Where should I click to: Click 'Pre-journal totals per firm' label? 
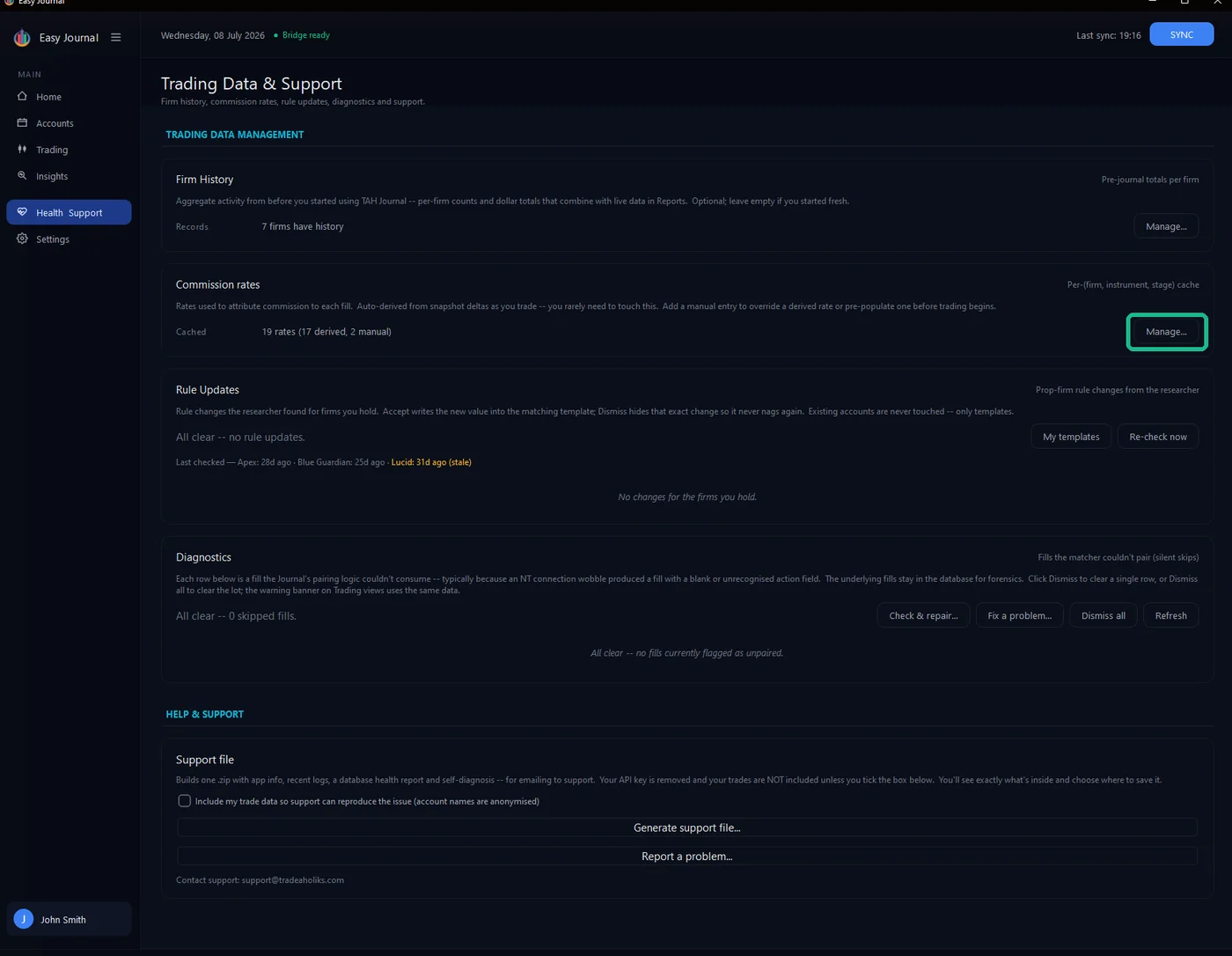1150,180
